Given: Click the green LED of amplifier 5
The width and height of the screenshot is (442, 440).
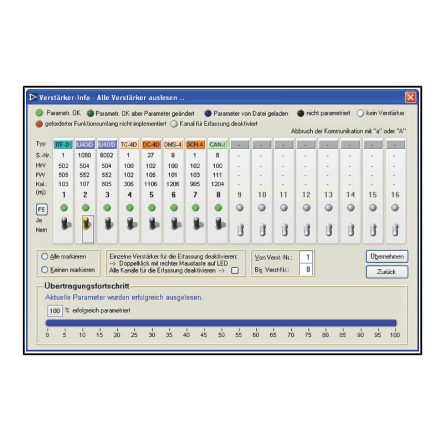Looking at the screenshot, I should click(152, 208).
